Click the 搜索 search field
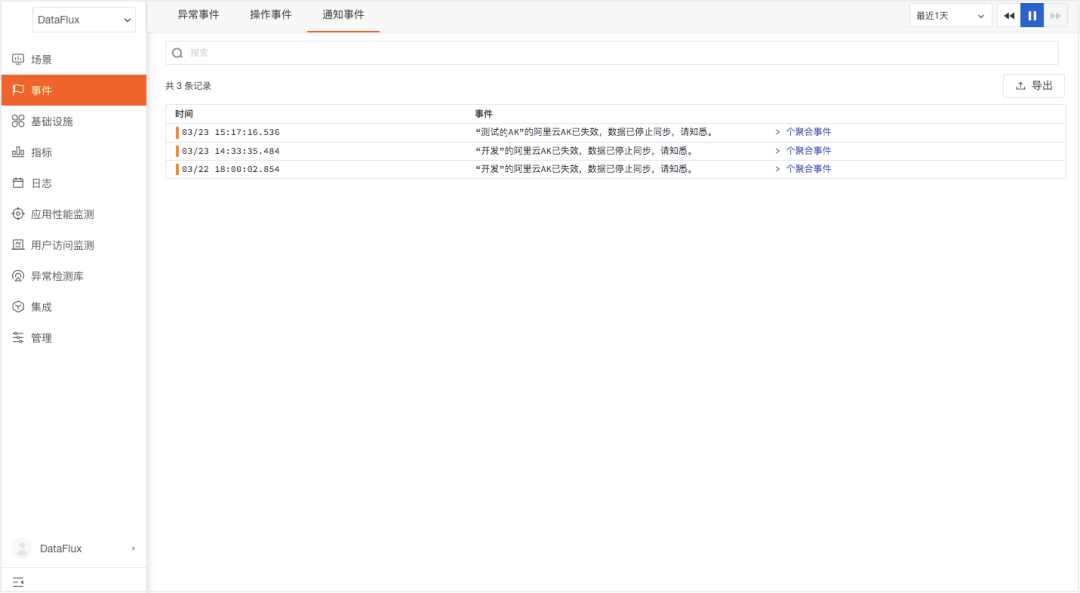 612,53
